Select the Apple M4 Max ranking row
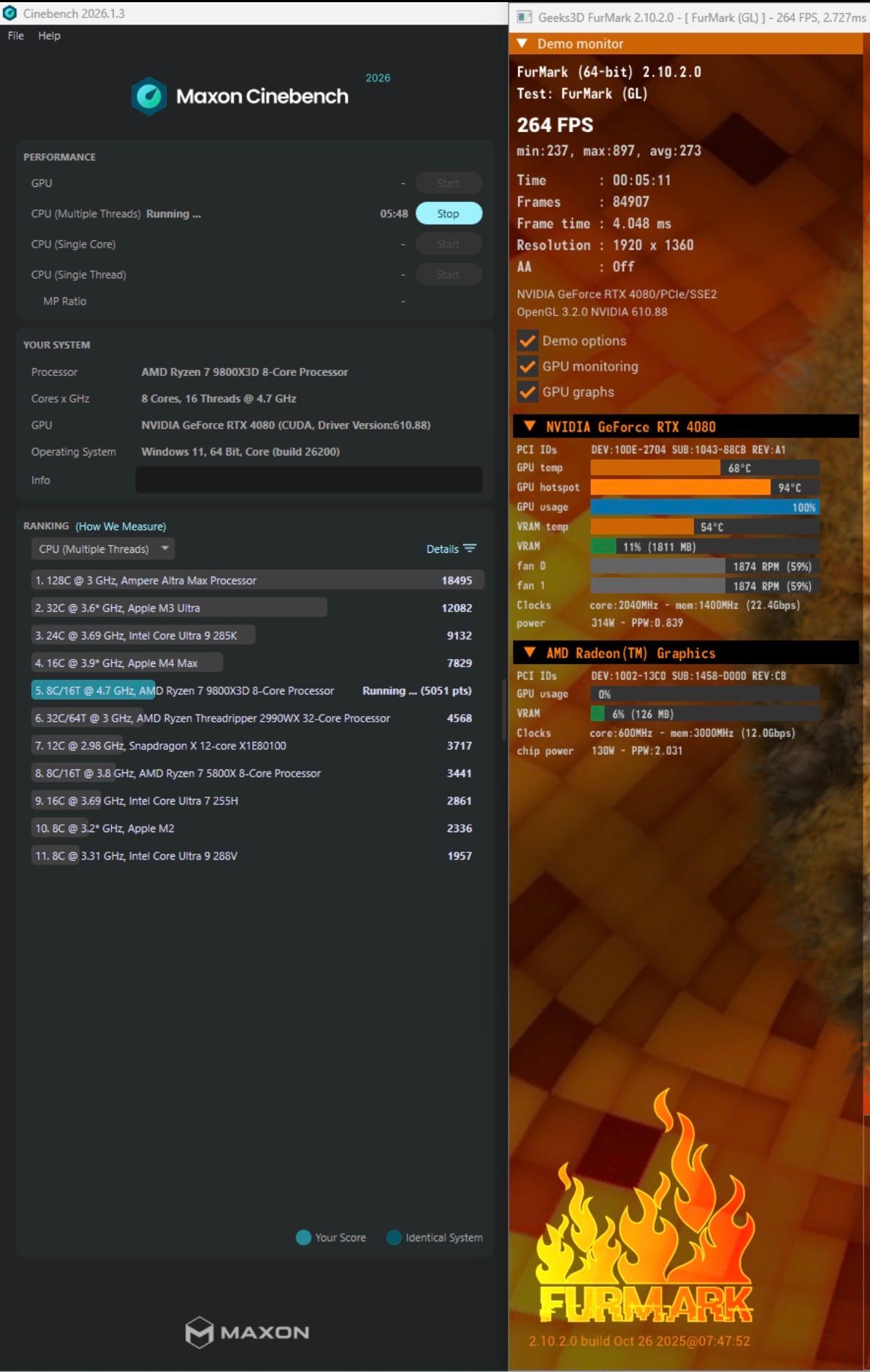The height and width of the screenshot is (1372, 870). click(257, 663)
